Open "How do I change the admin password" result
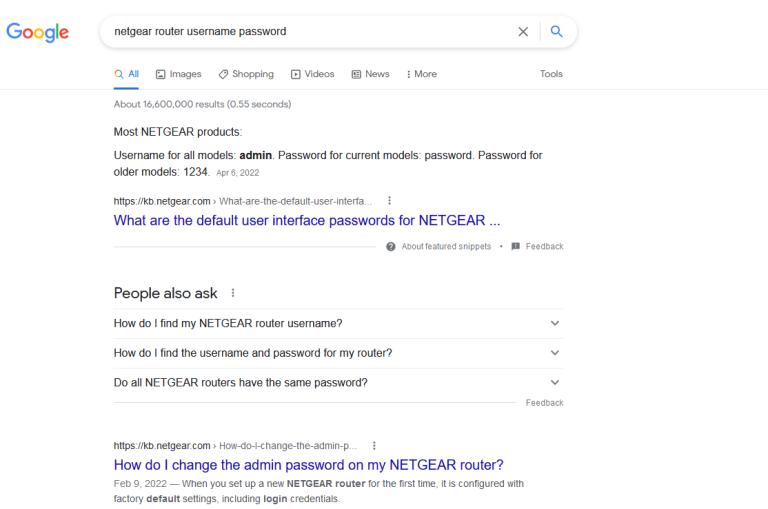768x509 pixels. (309, 465)
